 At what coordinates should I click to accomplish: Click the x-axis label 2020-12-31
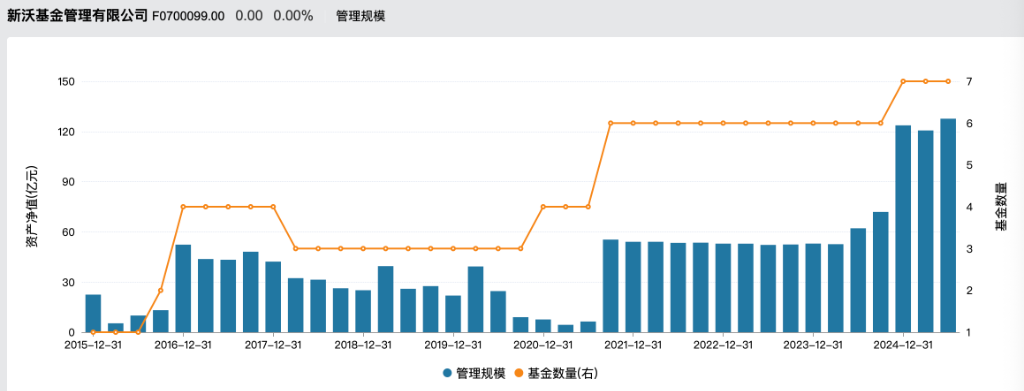[543, 345]
